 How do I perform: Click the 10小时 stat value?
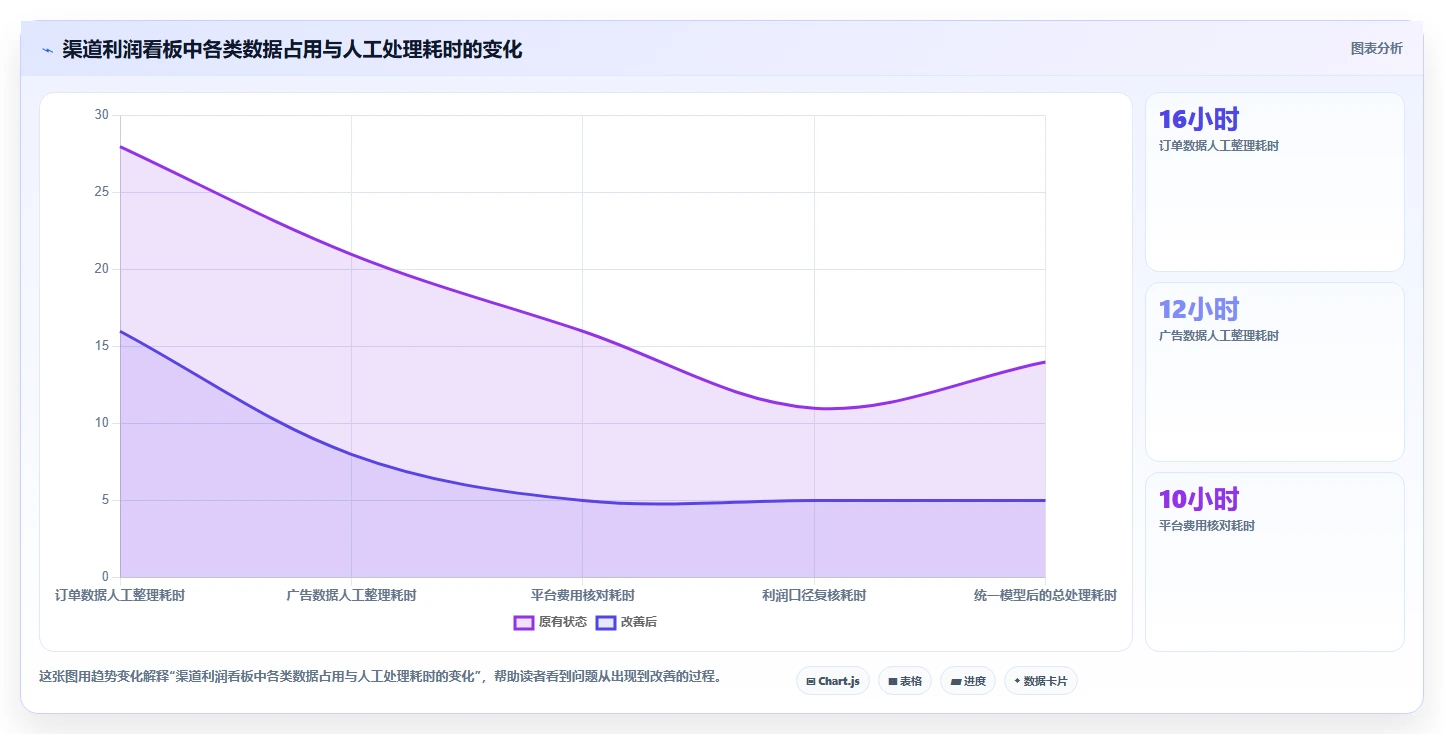pos(1199,499)
